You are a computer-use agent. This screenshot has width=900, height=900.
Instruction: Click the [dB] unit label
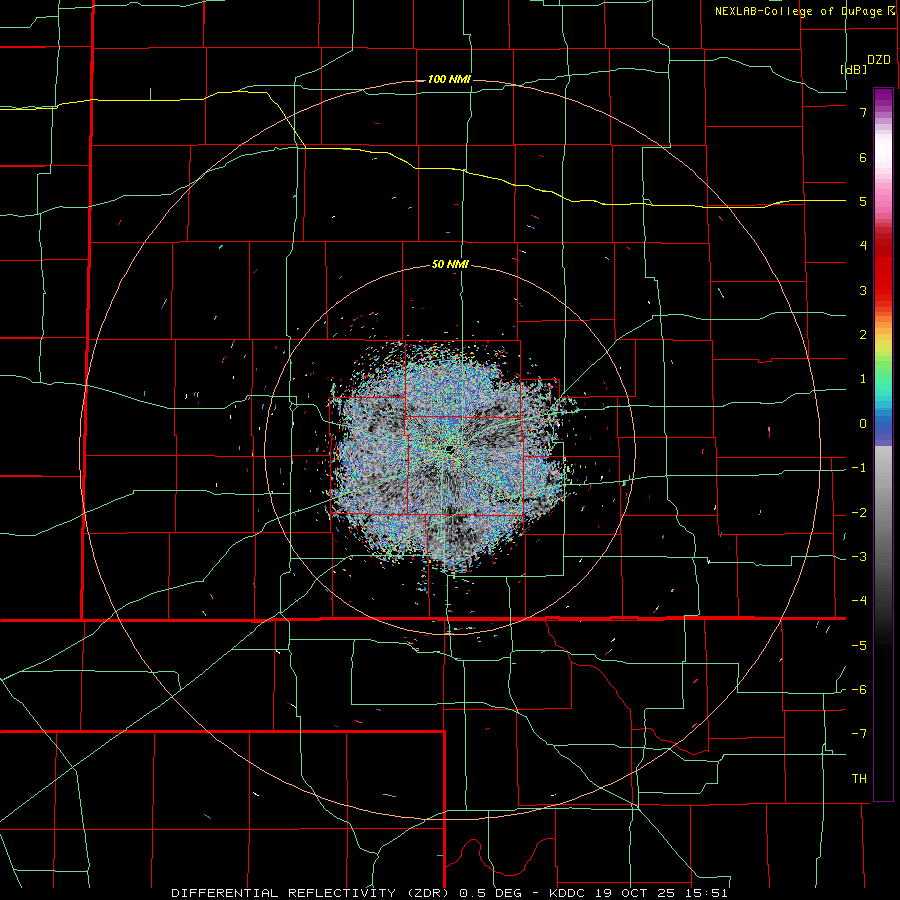(854, 69)
